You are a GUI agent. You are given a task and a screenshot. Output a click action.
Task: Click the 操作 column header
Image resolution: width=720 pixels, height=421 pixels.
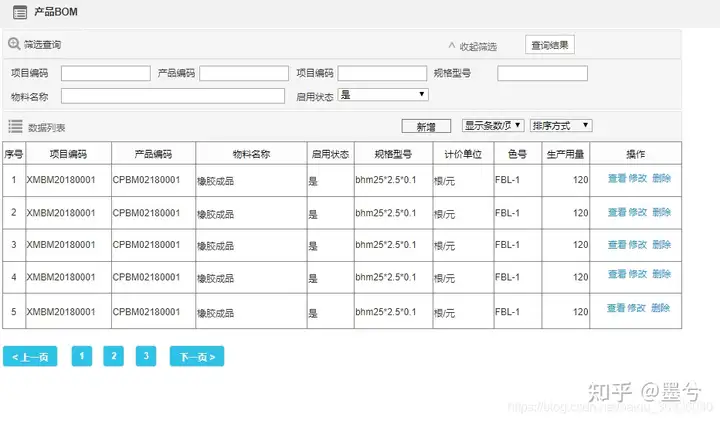tap(636, 154)
